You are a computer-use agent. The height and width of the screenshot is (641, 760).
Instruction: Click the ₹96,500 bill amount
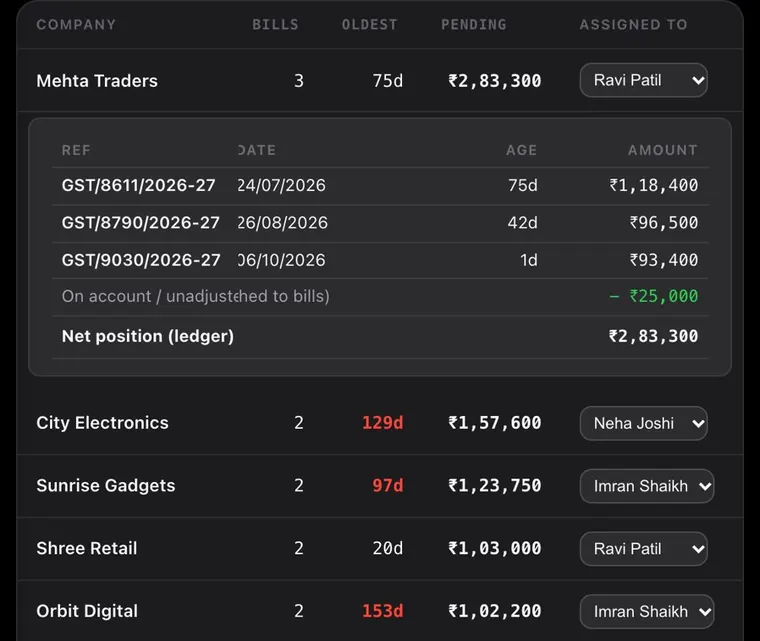pyautogui.click(x=664, y=223)
